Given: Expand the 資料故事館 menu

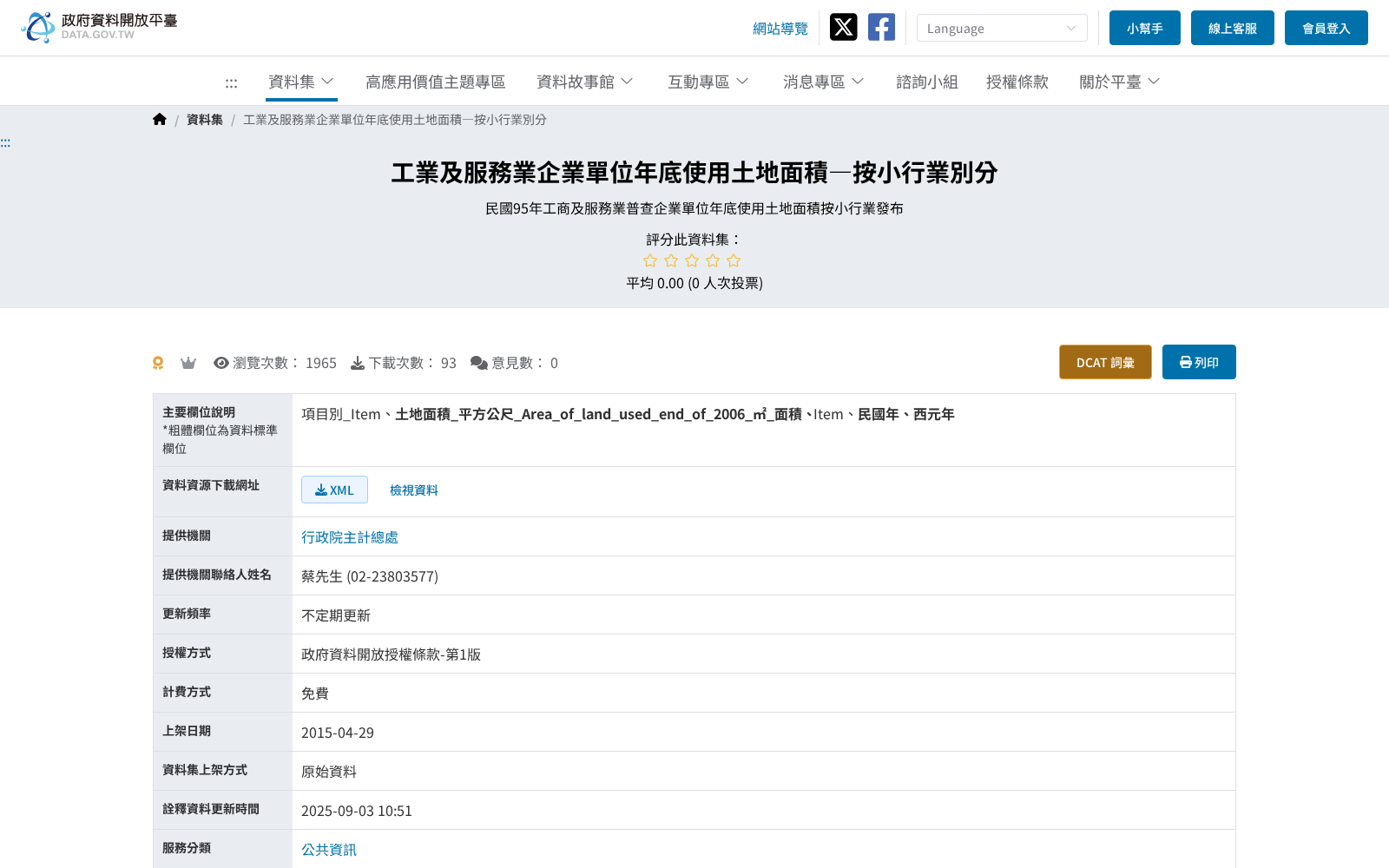Looking at the screenshot, I should tap(585, 82).
